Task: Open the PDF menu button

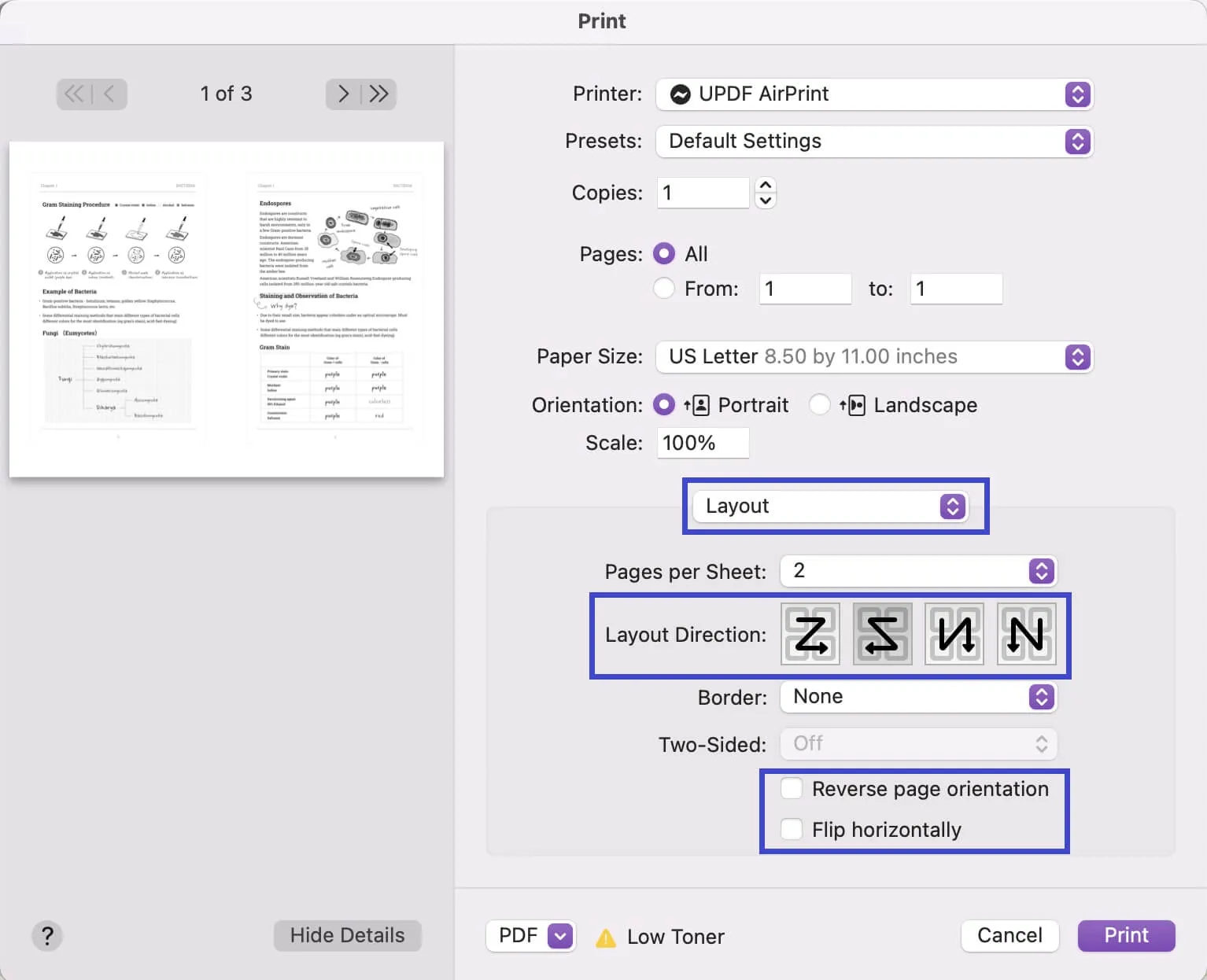Action: [560, 936]
